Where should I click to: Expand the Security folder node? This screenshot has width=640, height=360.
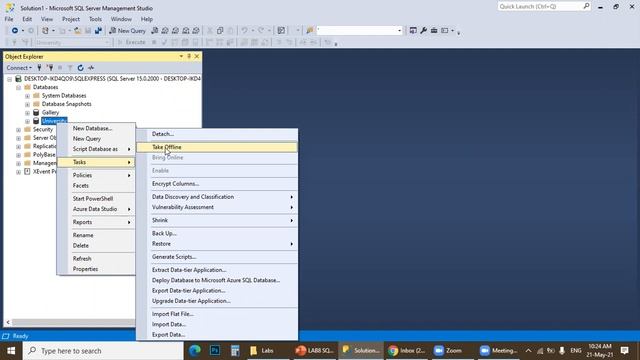pyautogui.click(x=18, y=130)
